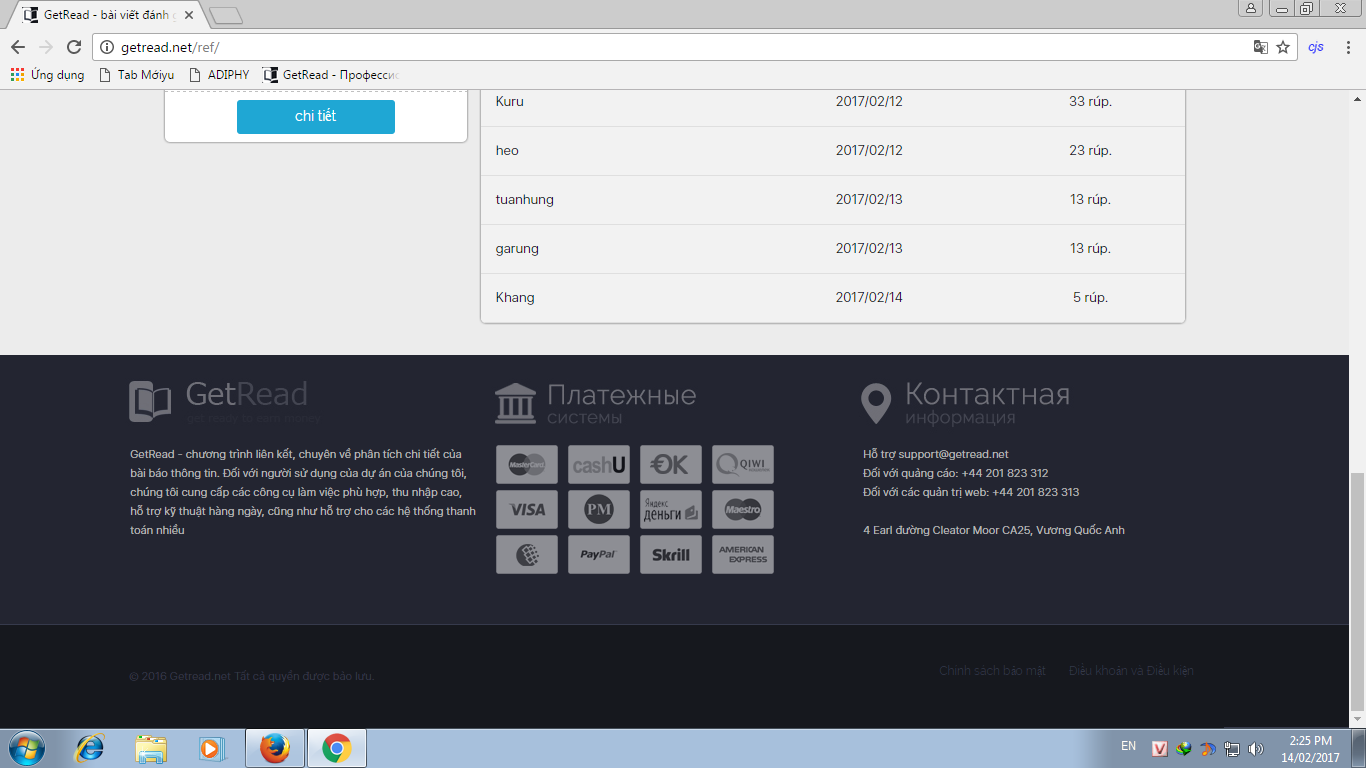Click the red V tray icon
The width and height of the screenshot is (1366, 768).
pyautogui.click(x=1160, y=748)
